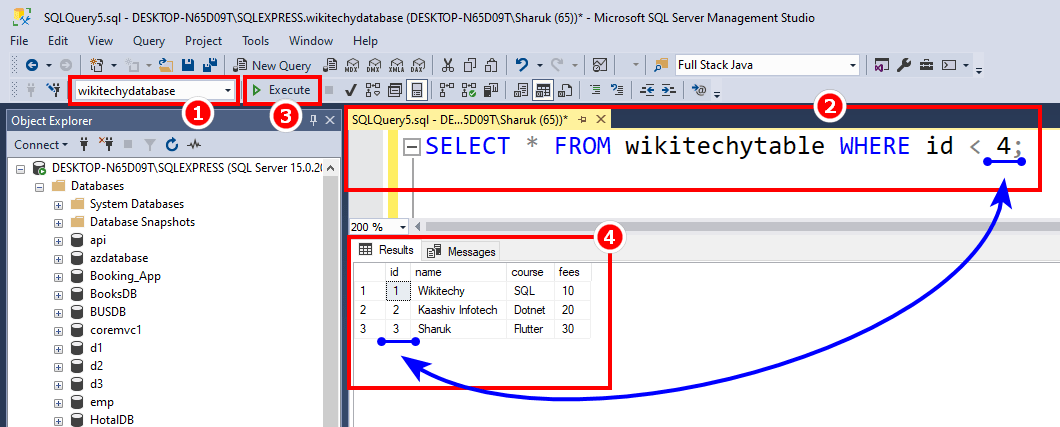Refresh the Object Explorer tree

coord(172,145)
